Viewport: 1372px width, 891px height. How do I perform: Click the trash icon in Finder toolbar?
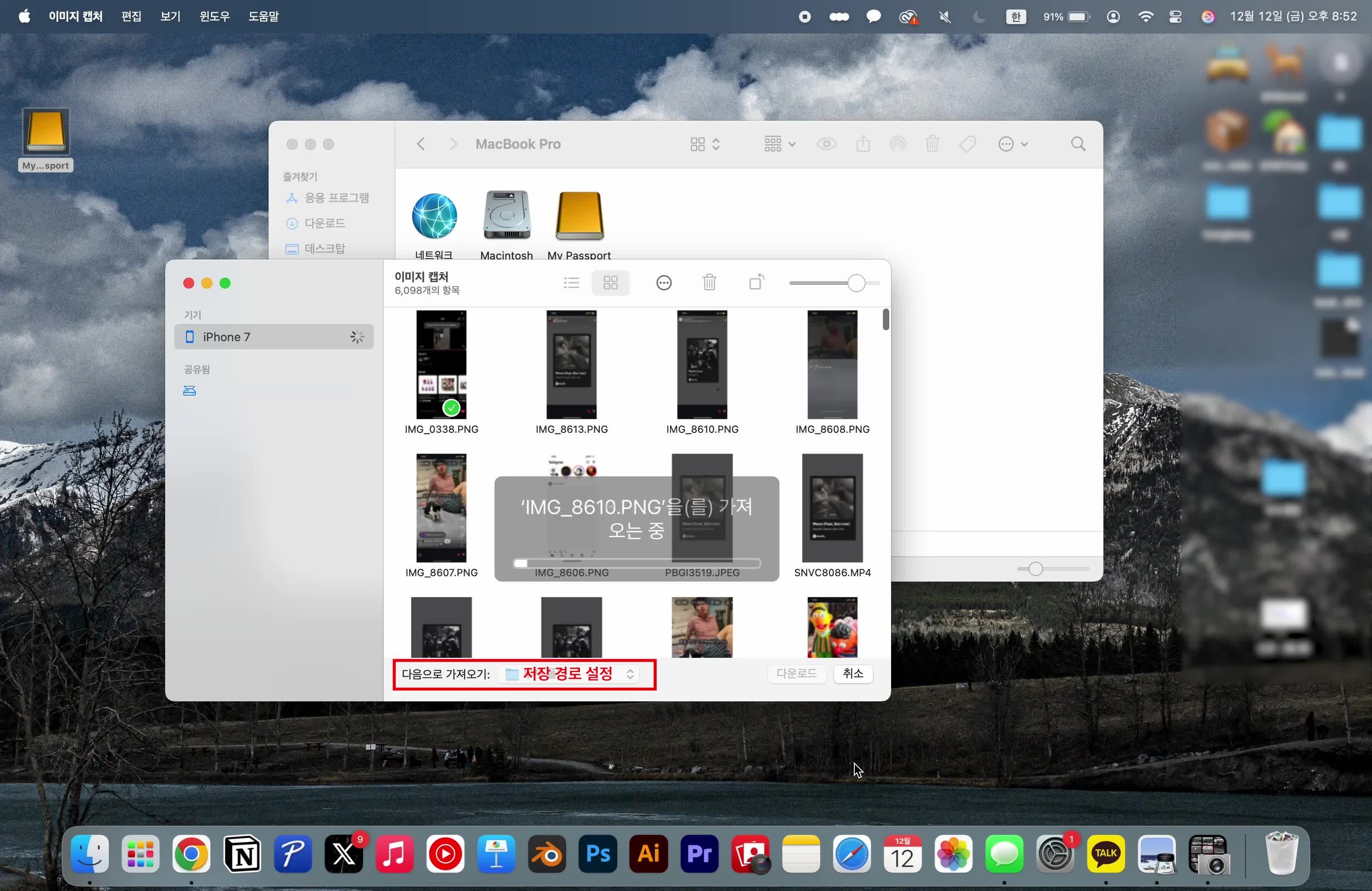(932, 144)
